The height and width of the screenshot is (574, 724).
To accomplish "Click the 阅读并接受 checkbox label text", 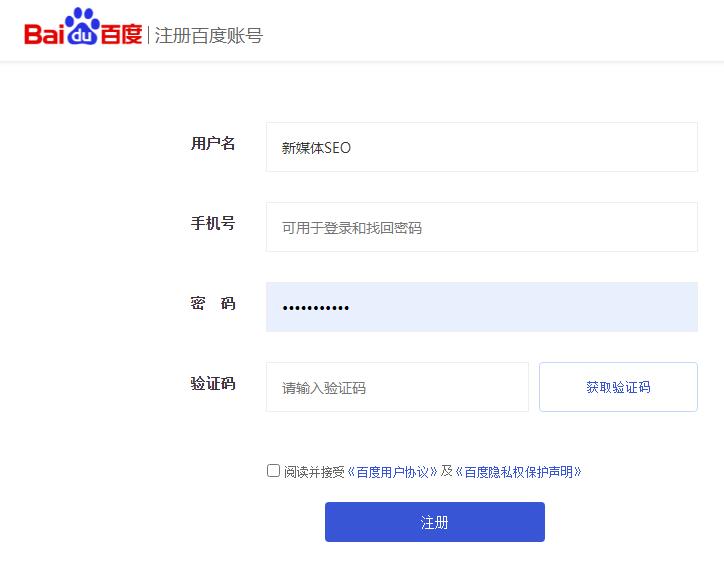I will pos(315,471).
